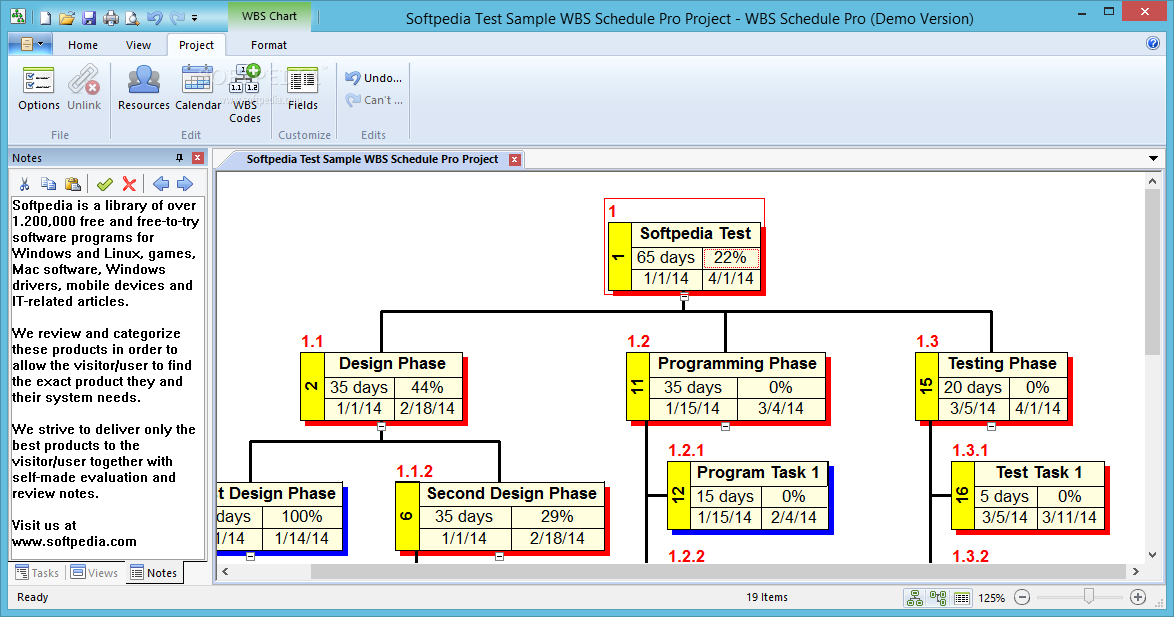
Task: Open the Resources dialog
Action: [144, 88]
